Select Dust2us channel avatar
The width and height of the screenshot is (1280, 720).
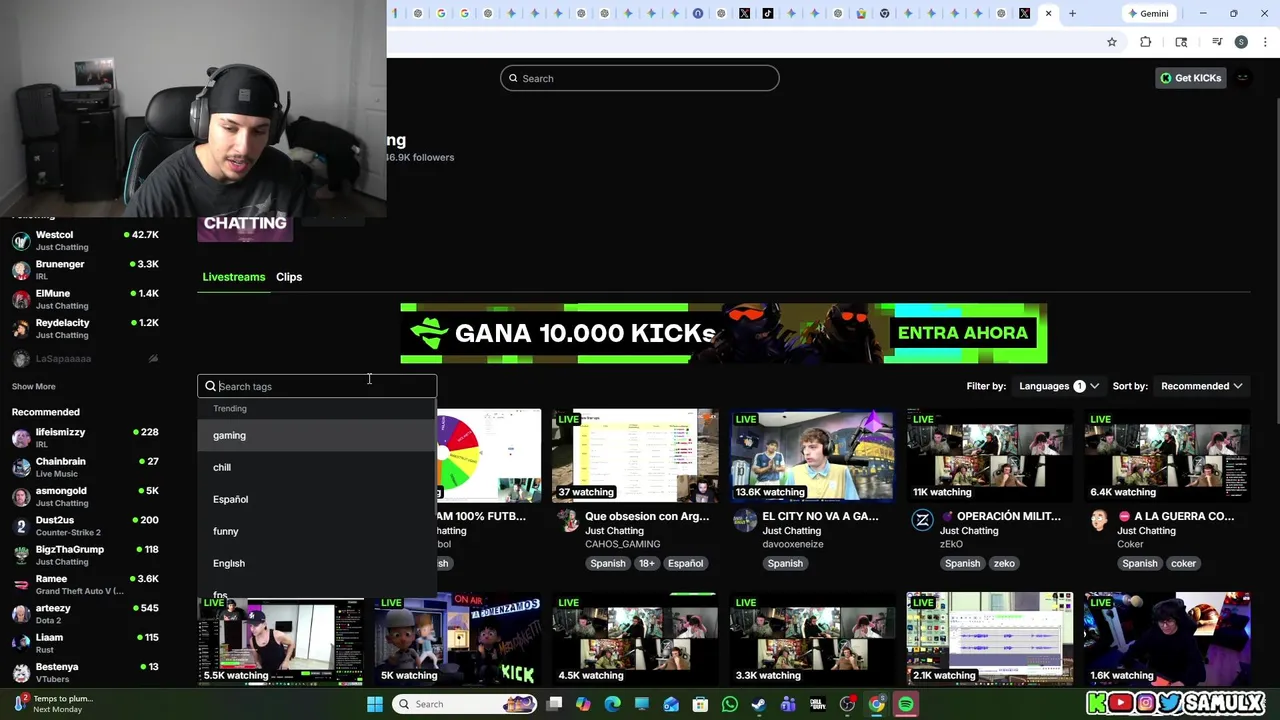tap(20, 525)
